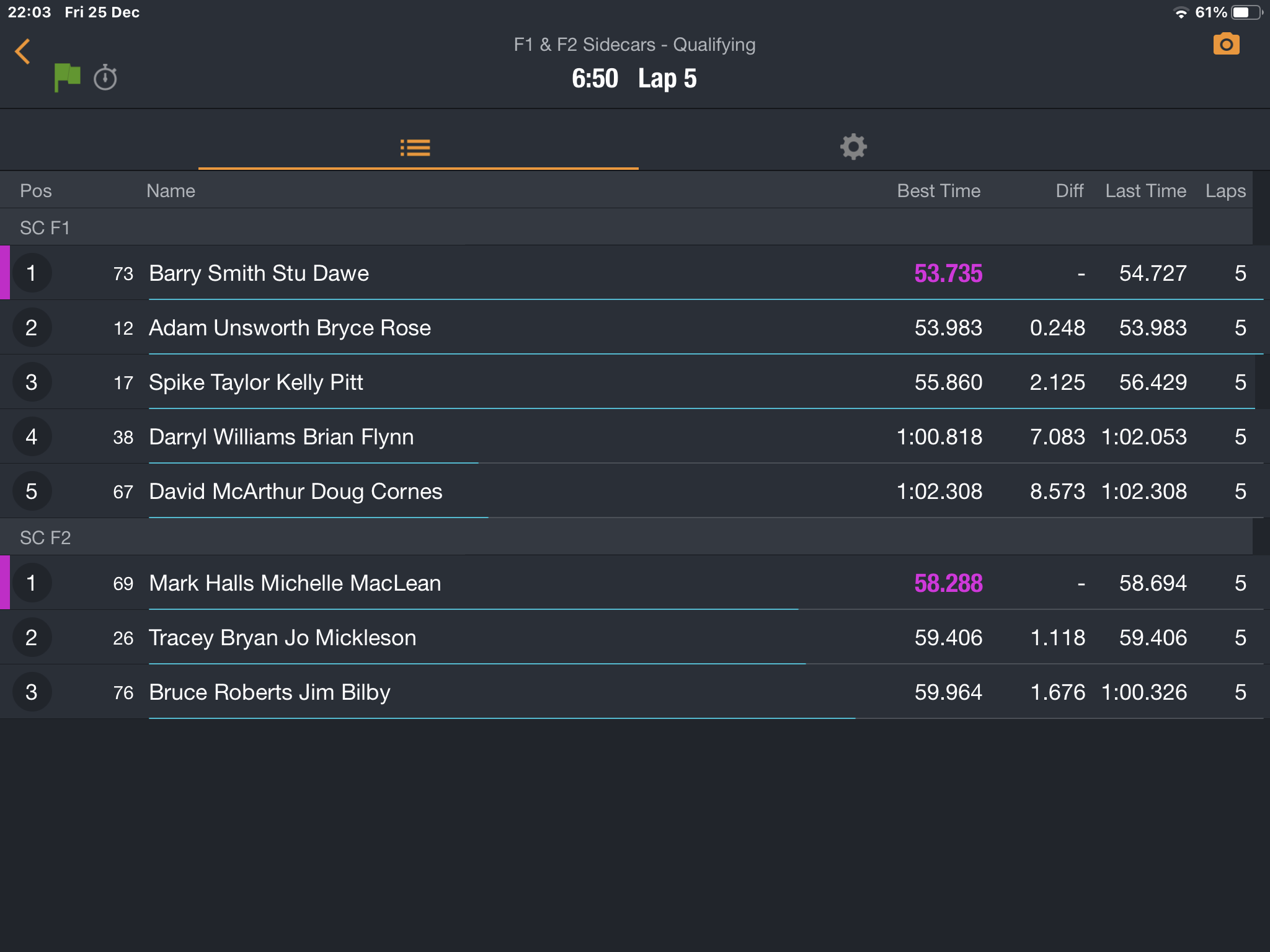Tap last time 1:00.326
The height and width of the screenshot is (952, 1270).
click(1144, 692)
